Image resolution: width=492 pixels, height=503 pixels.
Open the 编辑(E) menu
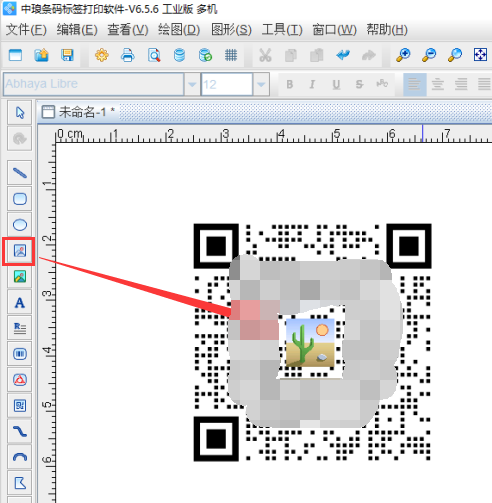[77, 30]
